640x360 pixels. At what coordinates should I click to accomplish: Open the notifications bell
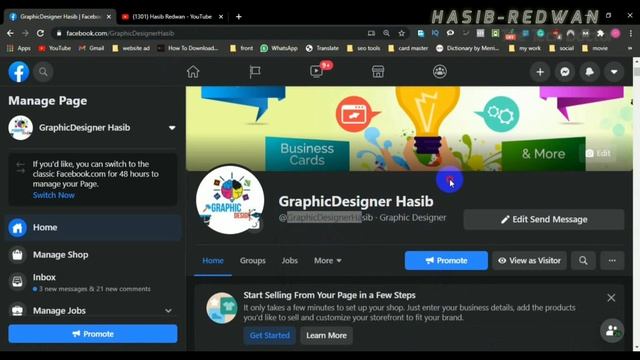[589, 72]
